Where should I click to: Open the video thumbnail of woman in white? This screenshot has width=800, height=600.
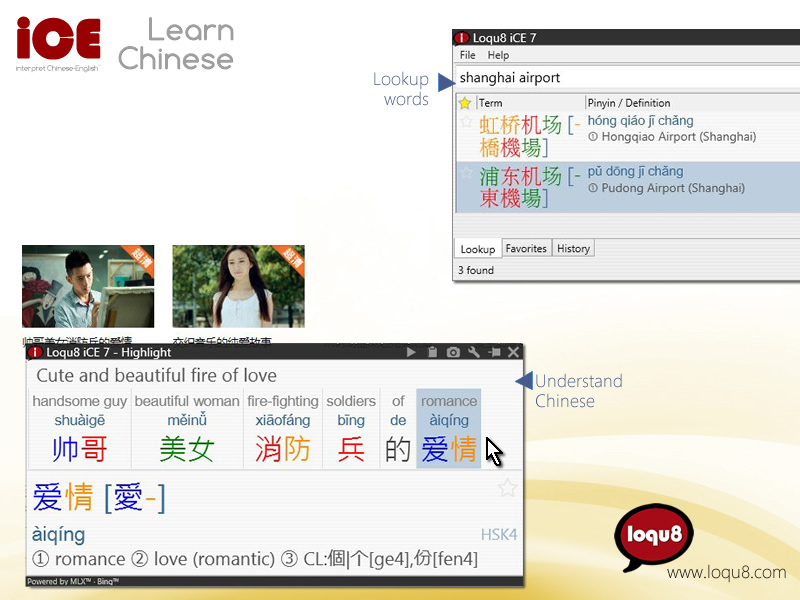click(x=238, y=286)
